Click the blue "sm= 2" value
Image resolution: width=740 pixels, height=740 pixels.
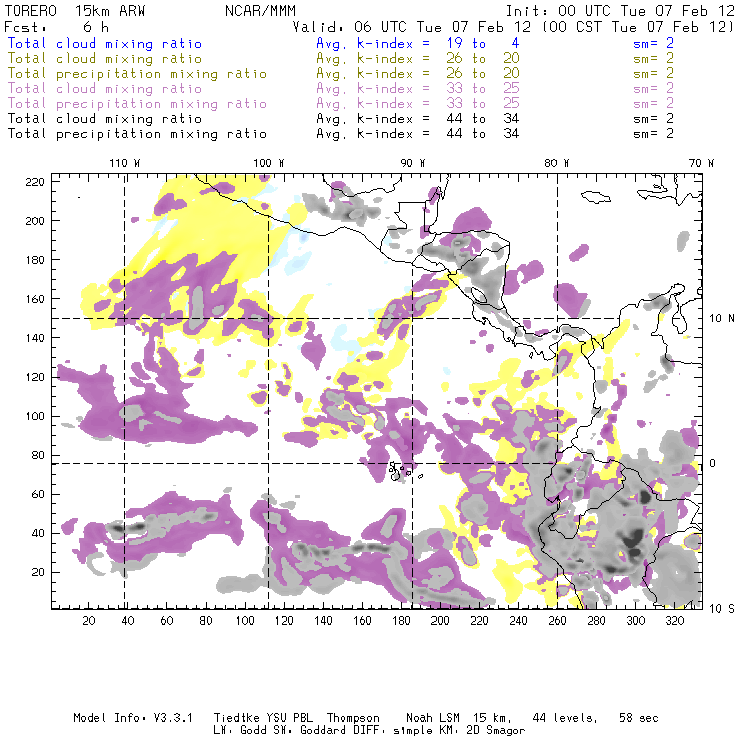653,43
